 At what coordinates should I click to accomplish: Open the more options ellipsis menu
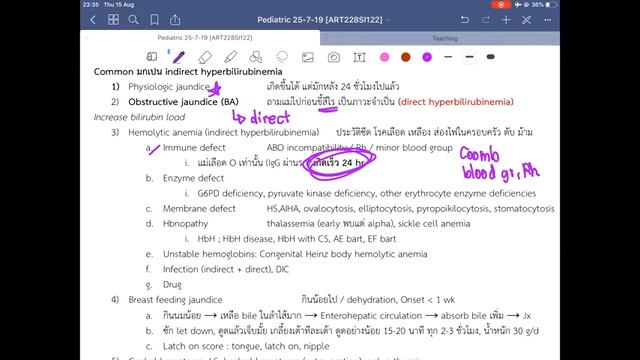click(547, 20)
